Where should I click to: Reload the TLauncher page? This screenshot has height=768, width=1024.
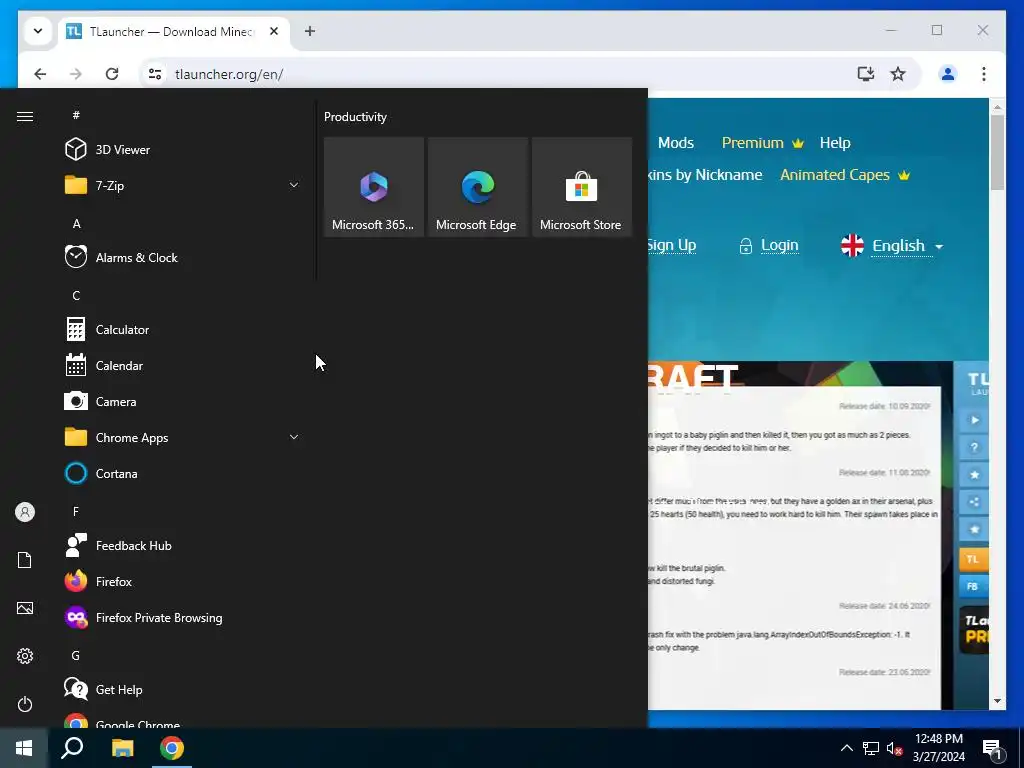pos(112,74)
